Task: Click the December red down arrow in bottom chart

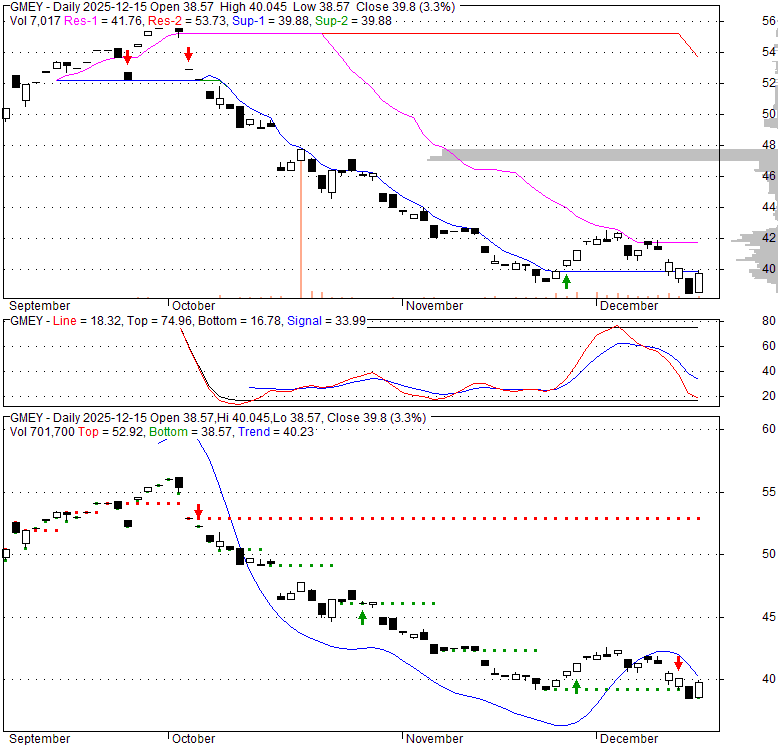Action: click(678, 663)
